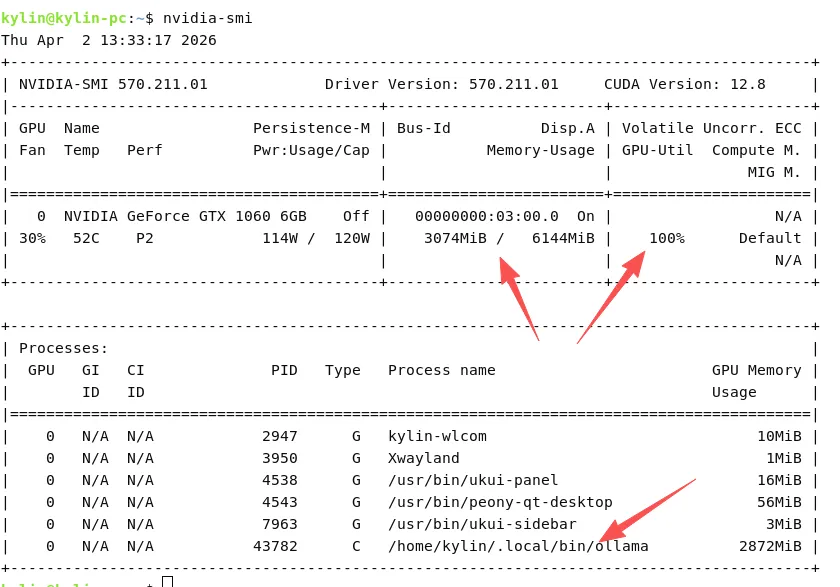
Task: Click temperature value 52C
Action: (x=86, y=238)
